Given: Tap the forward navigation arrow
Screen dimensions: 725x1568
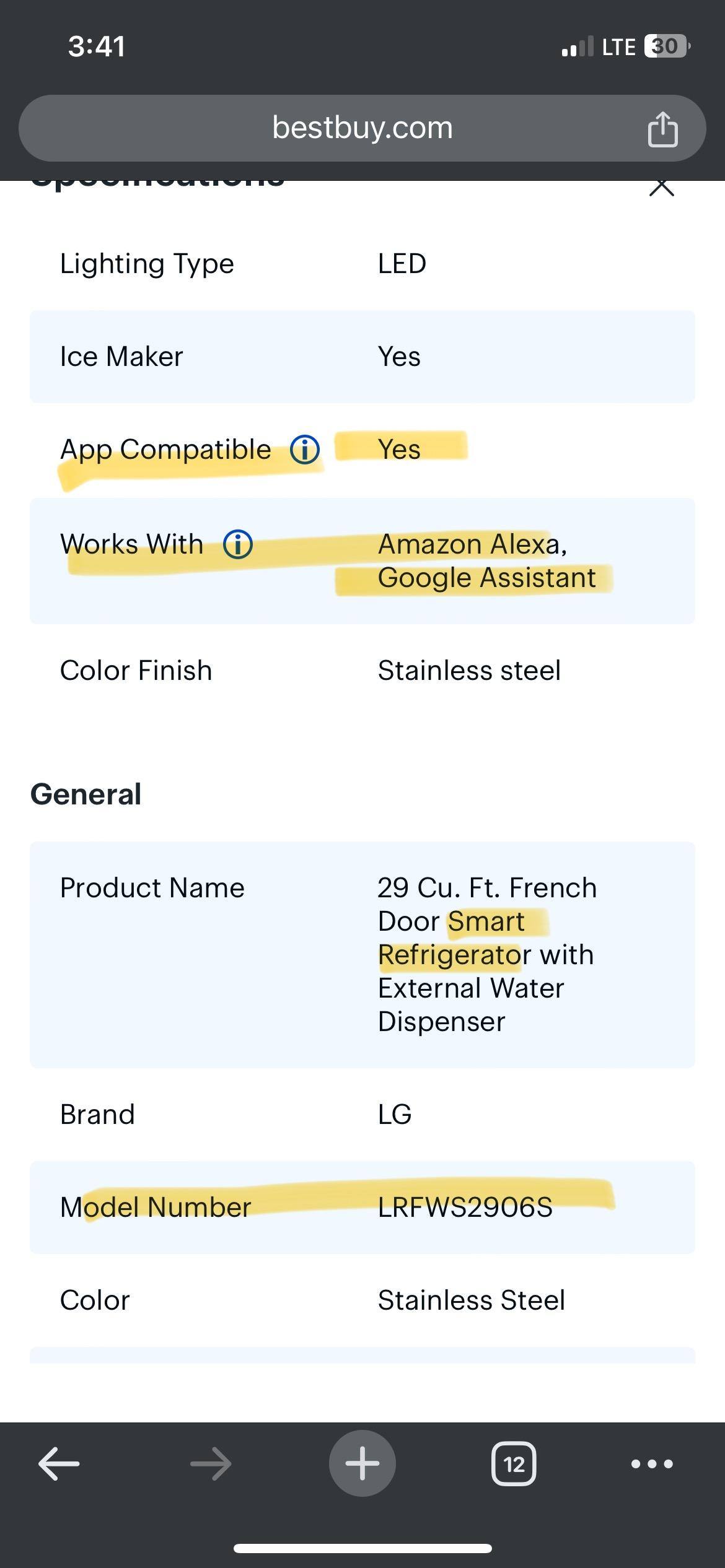Looking at the screenshot, I should tap(209, 1463).
